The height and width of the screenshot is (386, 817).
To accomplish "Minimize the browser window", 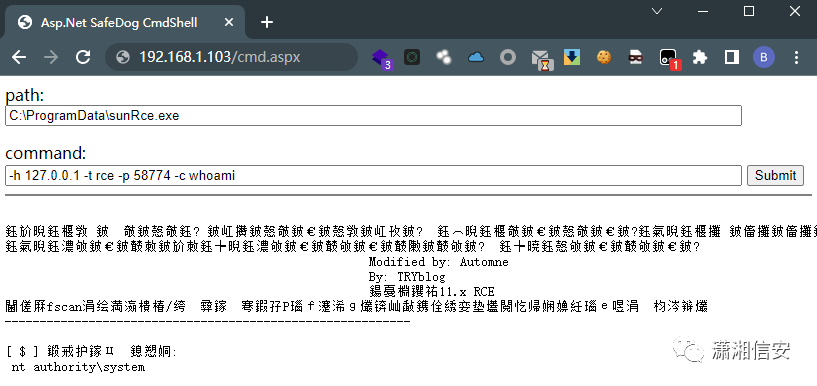I will point(702,11).
